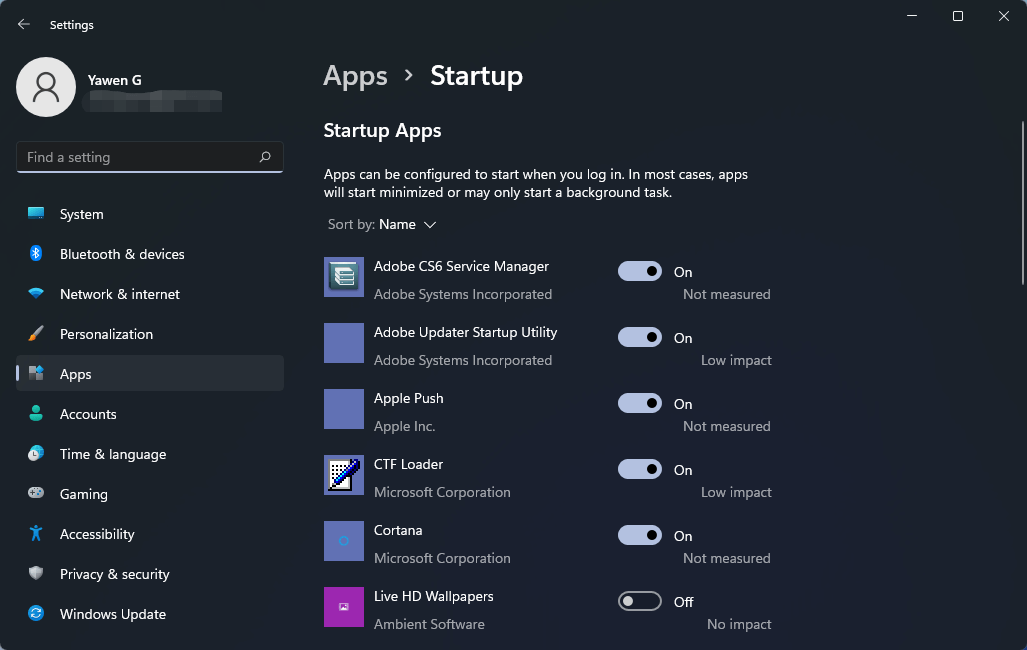The image size is (1027, 650).
Task: Click the search magnifier icon
Action: (265, 157)
